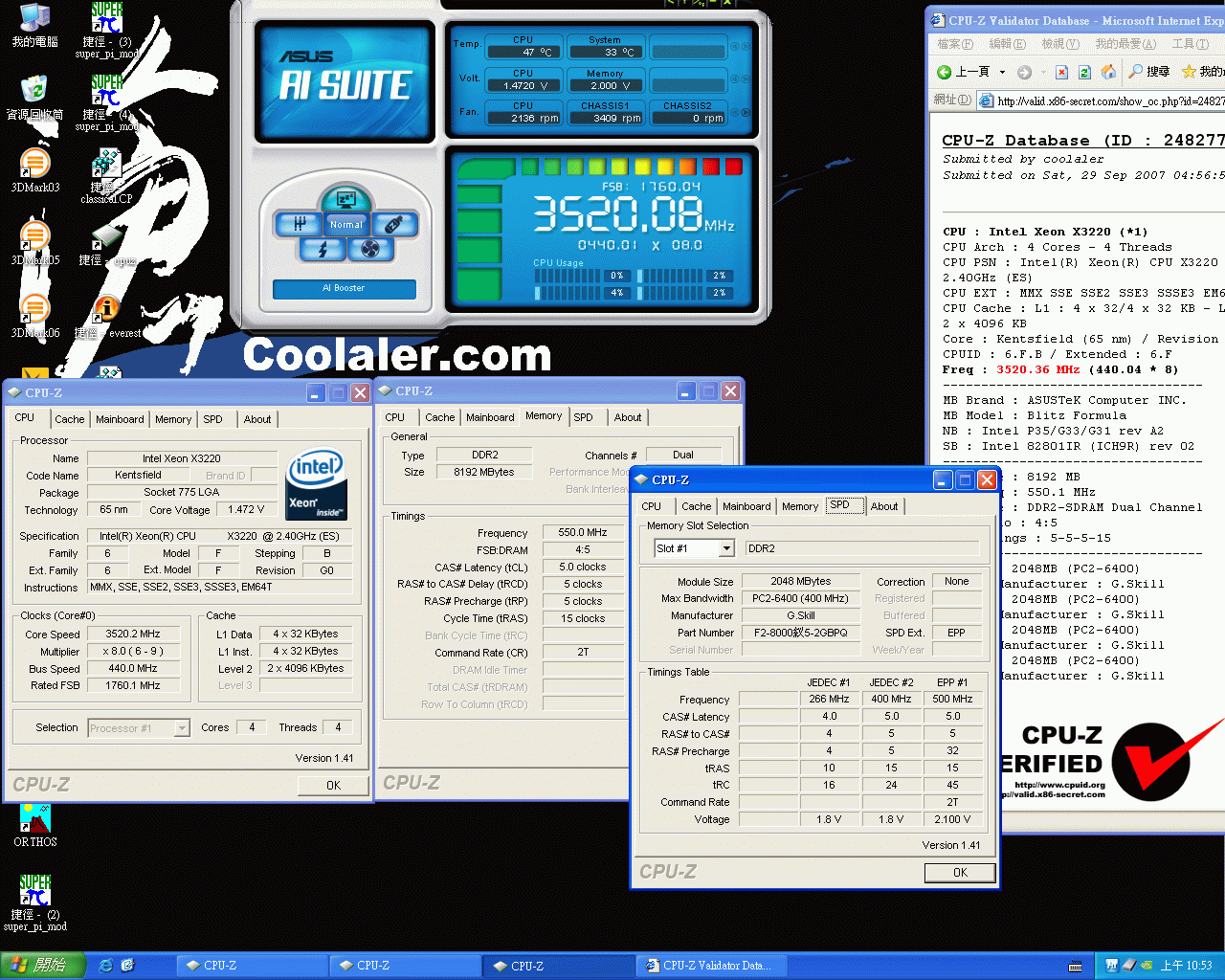Click the Home icon in IE toolbar

1108,72
